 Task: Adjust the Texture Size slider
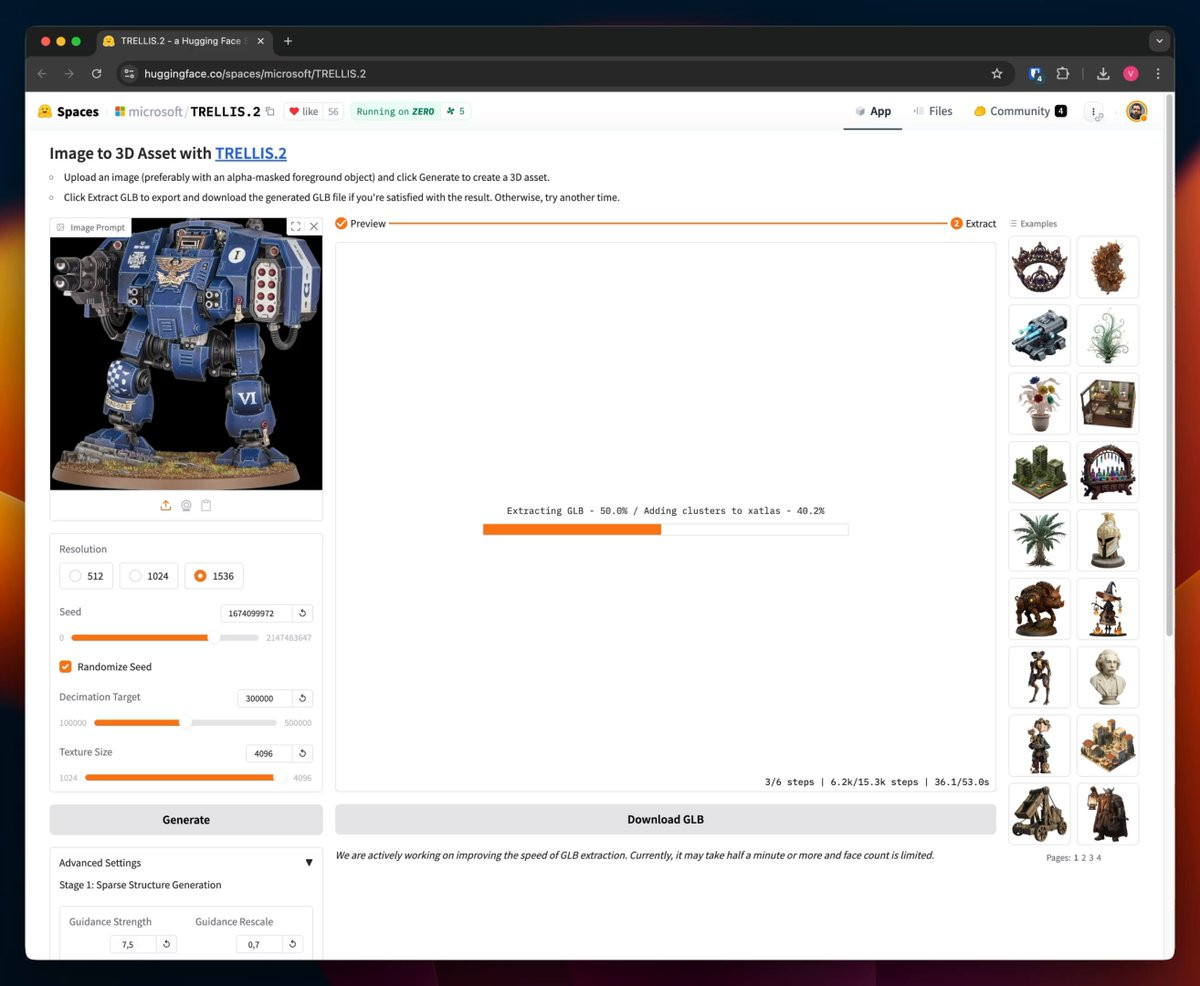point(186,777)
